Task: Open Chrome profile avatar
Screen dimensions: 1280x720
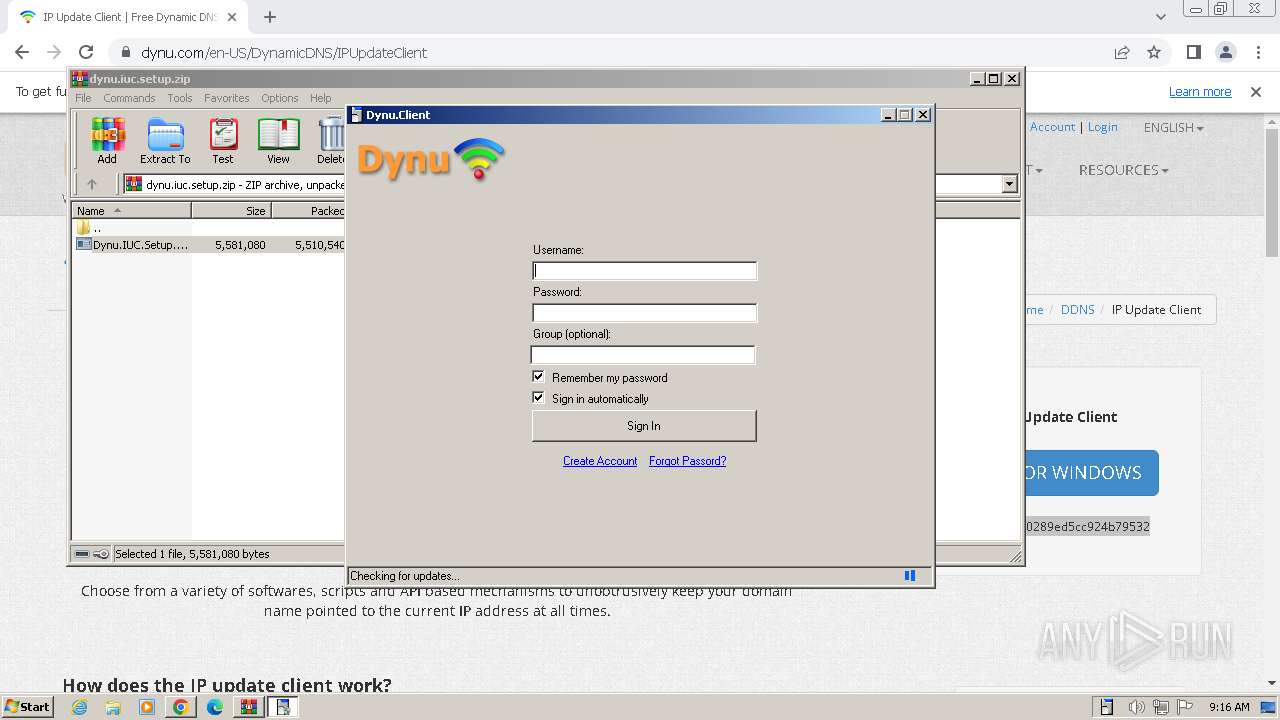Action: point(1225,52)
